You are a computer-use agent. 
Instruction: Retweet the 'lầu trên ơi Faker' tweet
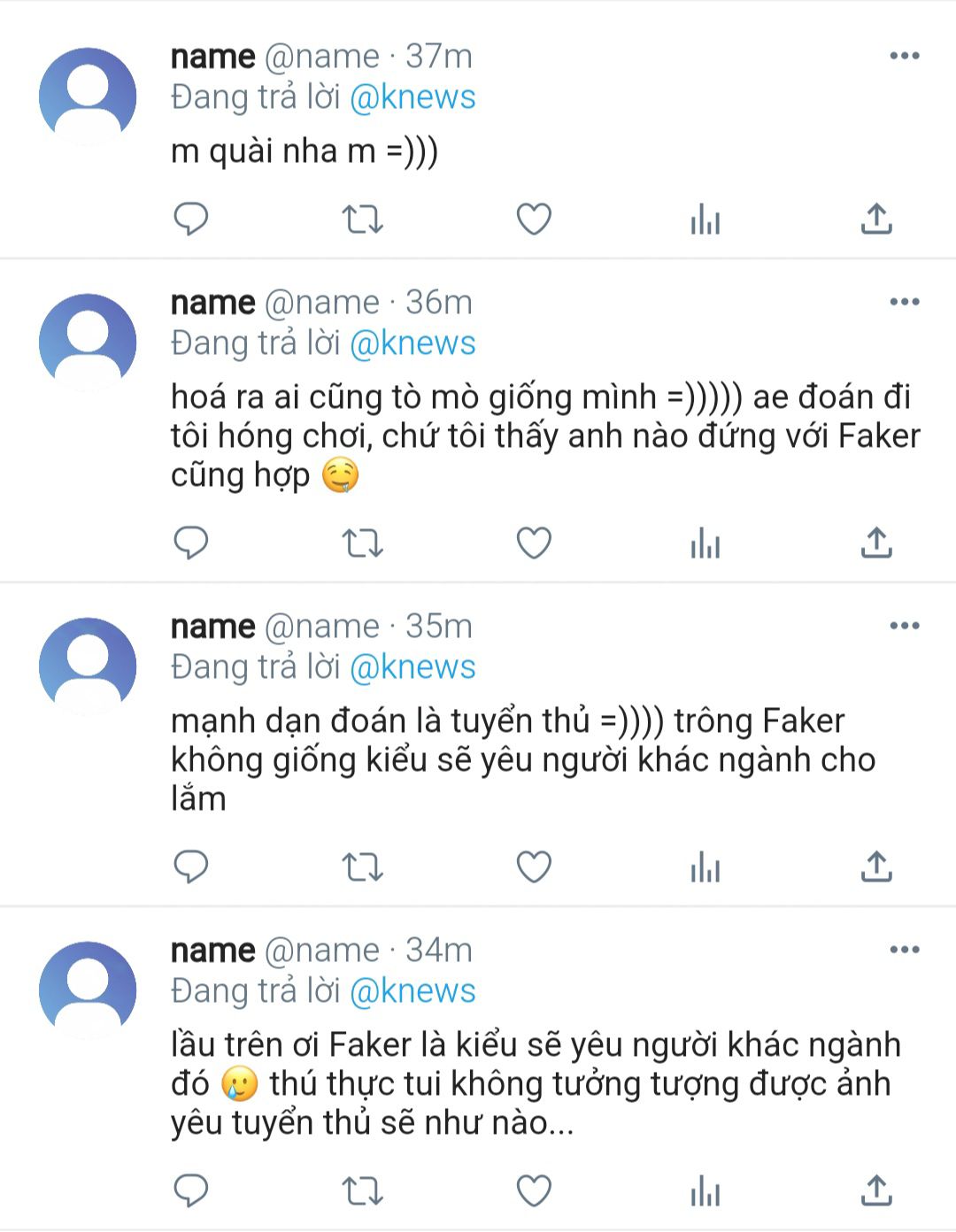362,1190
